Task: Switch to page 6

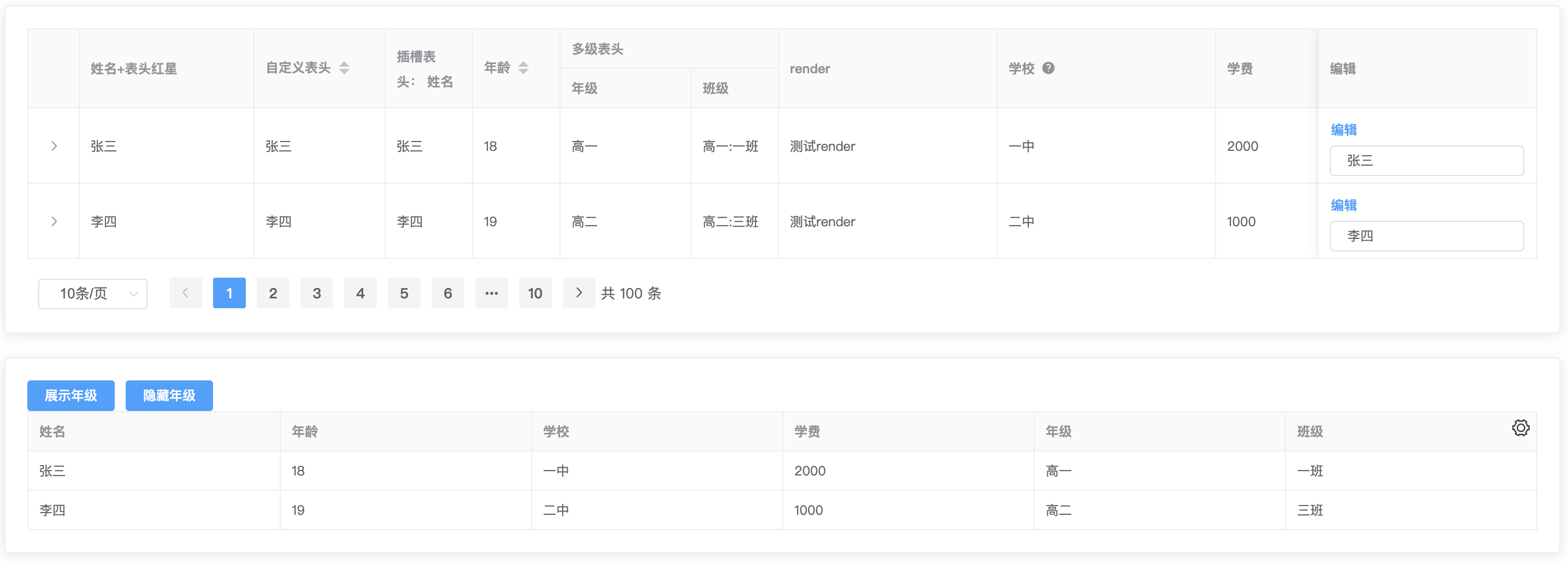Action: (x=448, y=293)
